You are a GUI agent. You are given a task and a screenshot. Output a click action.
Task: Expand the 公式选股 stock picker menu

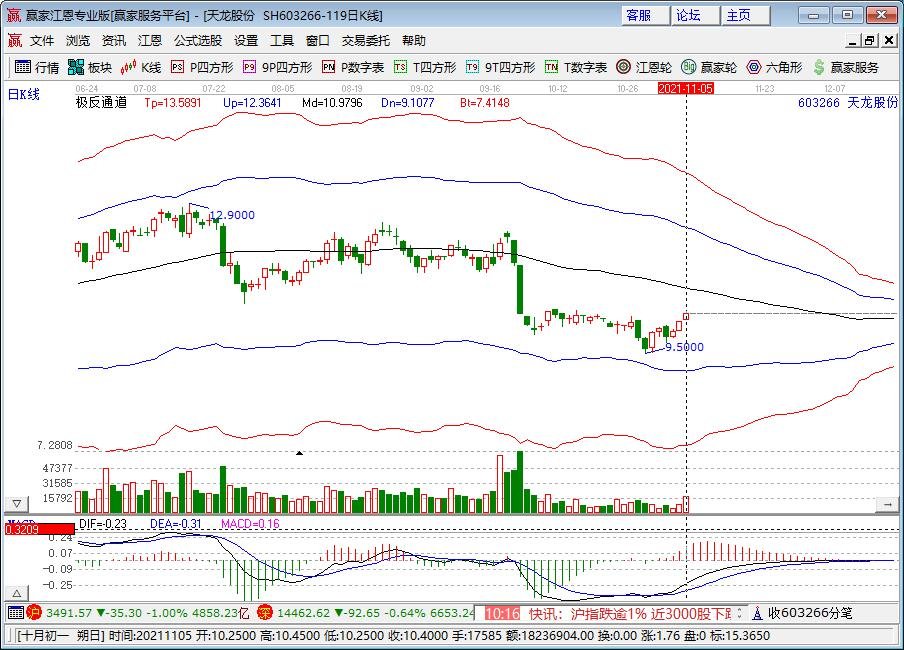[196, 41]
